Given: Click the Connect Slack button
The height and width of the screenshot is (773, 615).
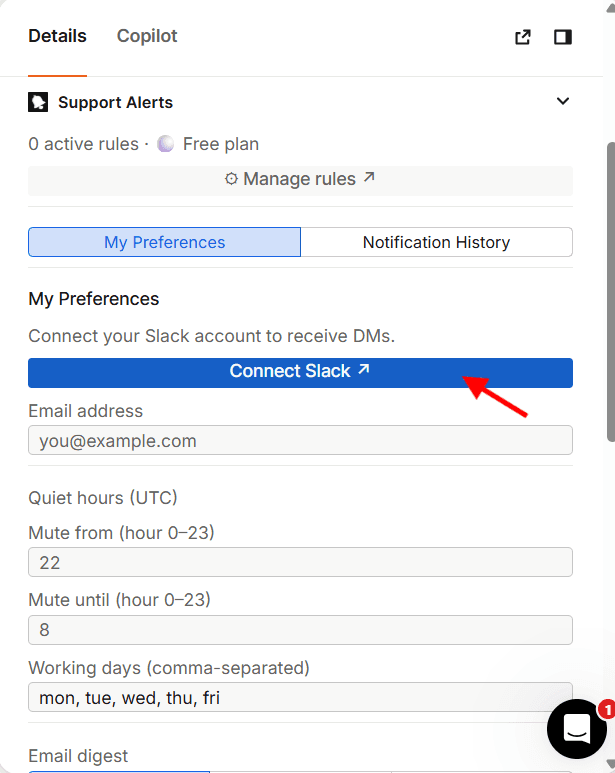Looking at the screenshot, I should (x=300, y=373).
